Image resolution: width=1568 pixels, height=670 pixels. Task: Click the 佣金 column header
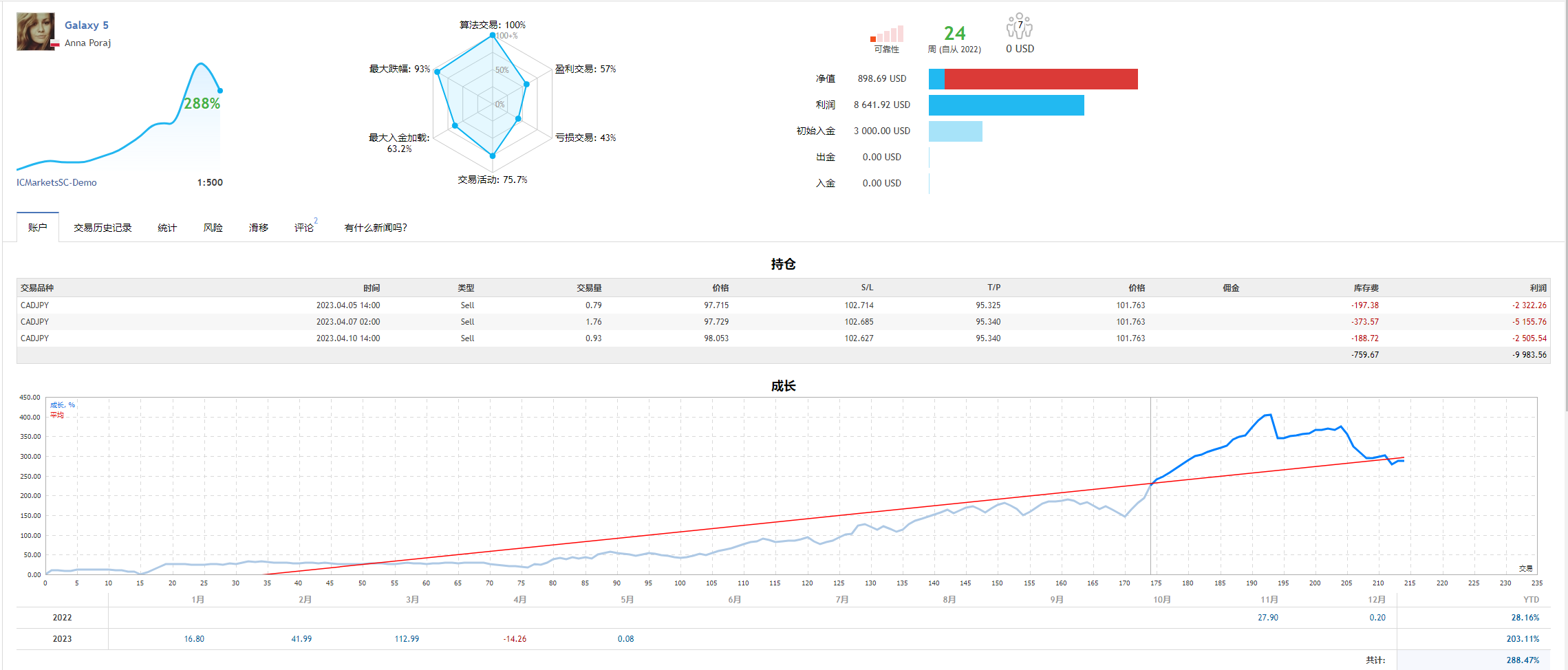pyautogui.click(x=1231, y=288)
